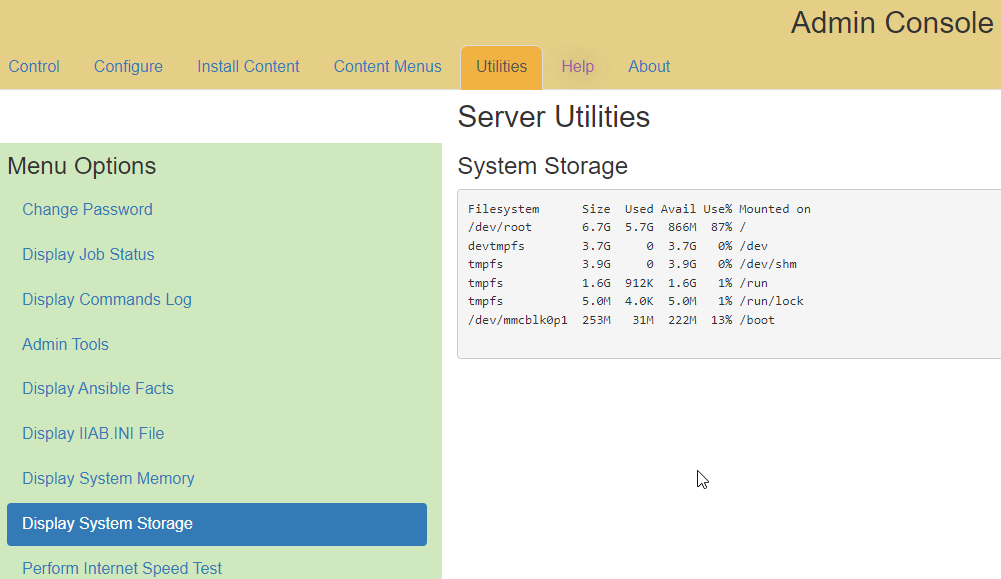Click the /dev/mmcblk0p1 filesystem entry
Image resolution: width=1001 pixels, height=579 pixels.
tap(518, 320)
